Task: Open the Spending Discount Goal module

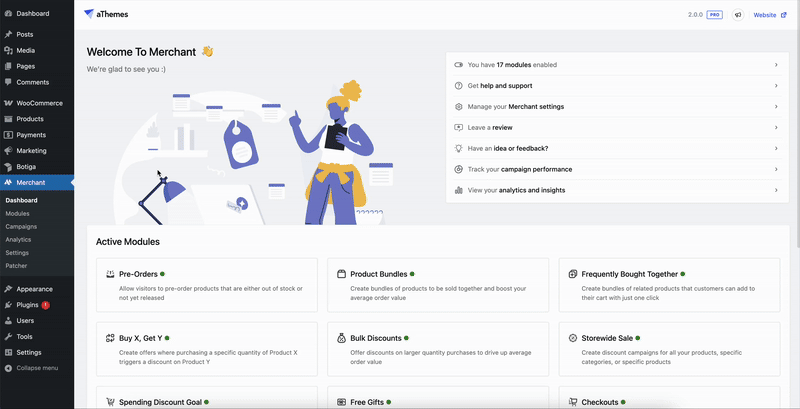Action: (x=207, y=398)
